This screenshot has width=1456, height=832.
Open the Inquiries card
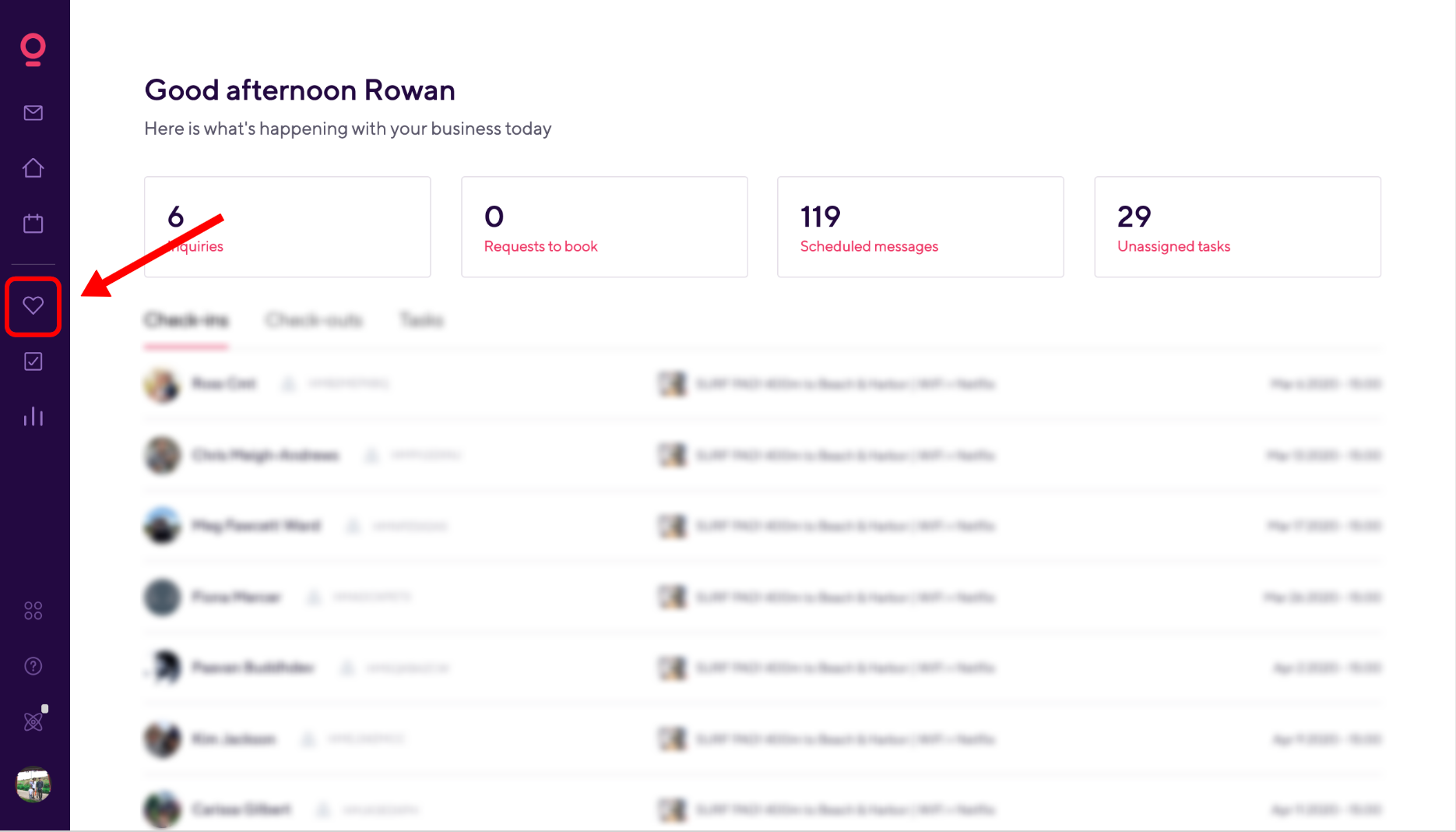tap(287, 227)
